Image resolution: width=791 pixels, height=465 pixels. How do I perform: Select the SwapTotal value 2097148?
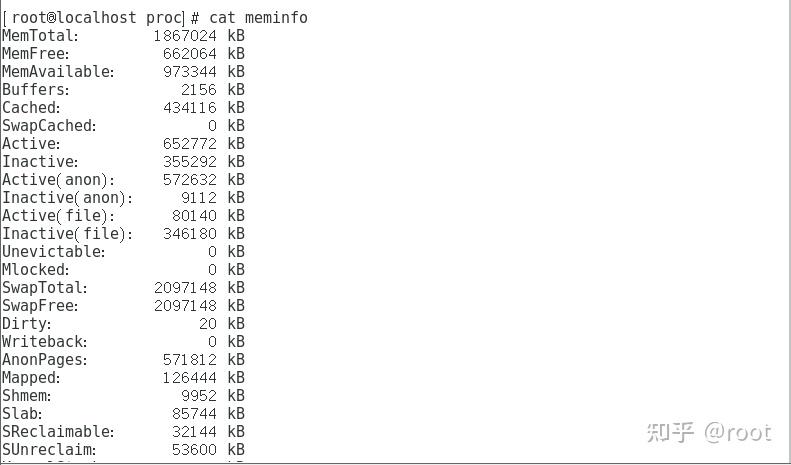(185, 287)
